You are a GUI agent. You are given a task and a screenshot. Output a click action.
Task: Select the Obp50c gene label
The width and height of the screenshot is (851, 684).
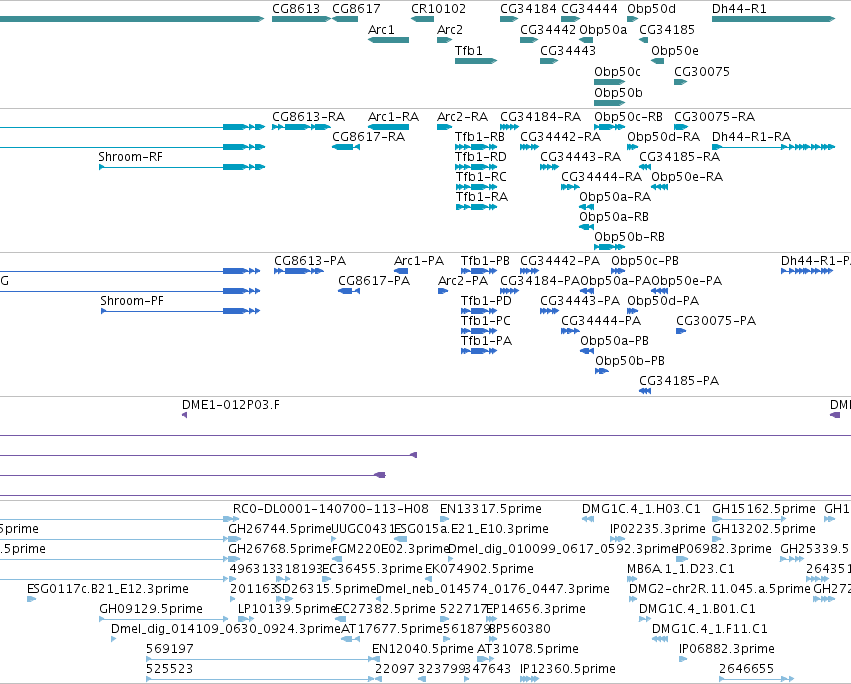(x=617, y=72)
